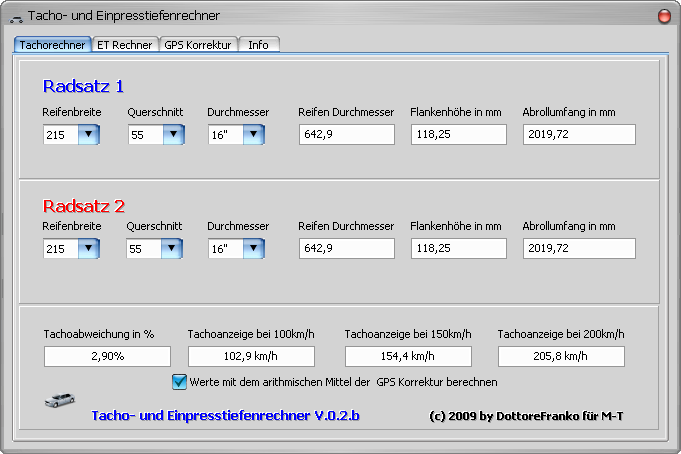Switch to the Tachorechner tab
681x454 pixels.
tap(52, 45)
